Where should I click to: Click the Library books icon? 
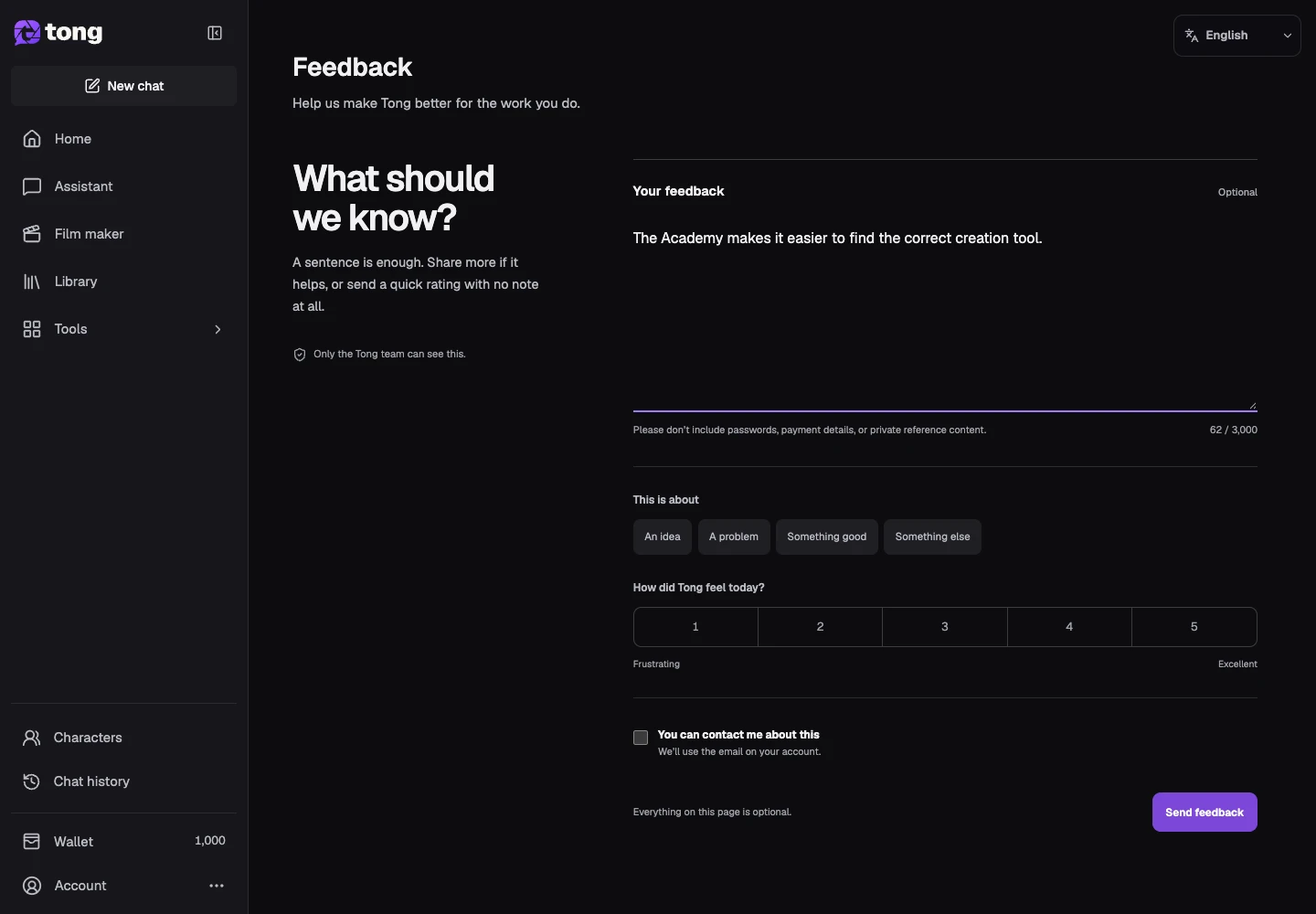tap(32, 282)
